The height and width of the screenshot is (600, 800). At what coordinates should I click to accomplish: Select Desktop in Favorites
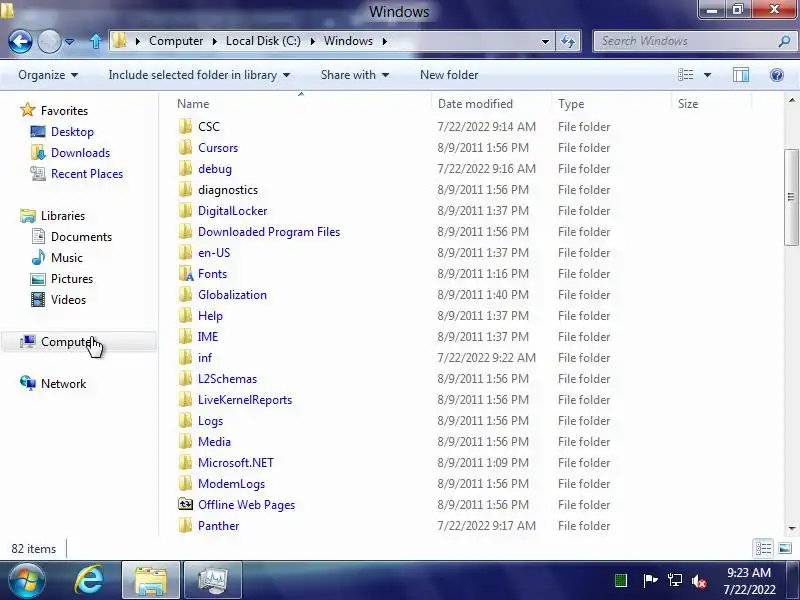pyautogui.click(x=72, y=132)
